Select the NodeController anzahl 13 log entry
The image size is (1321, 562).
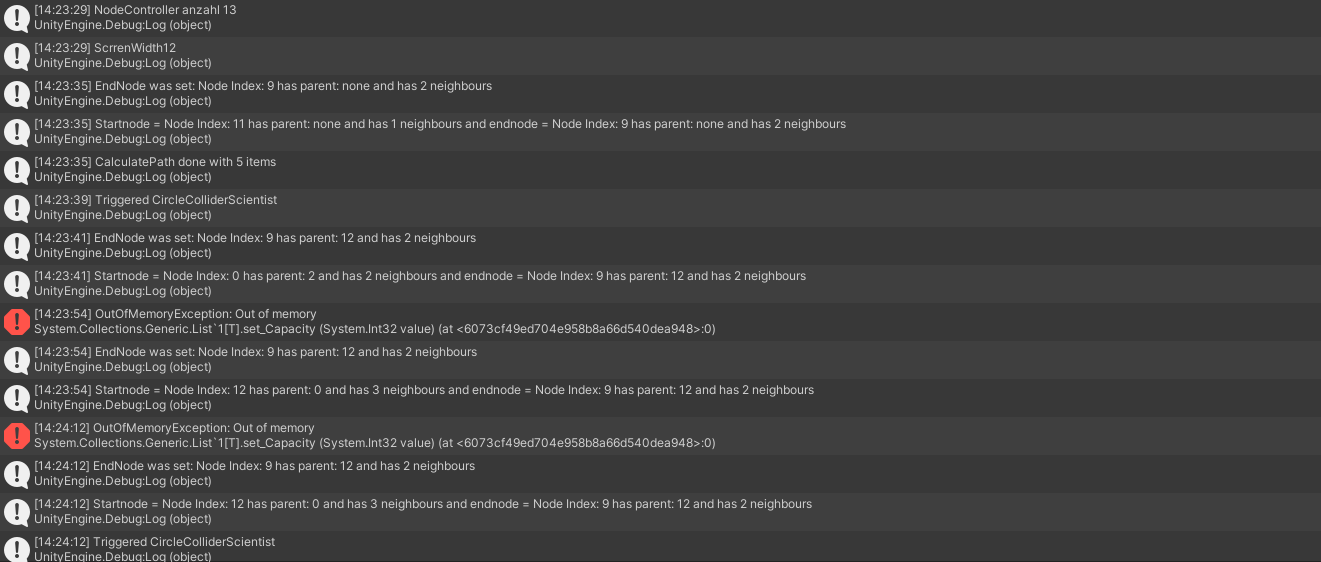(660, 18)
